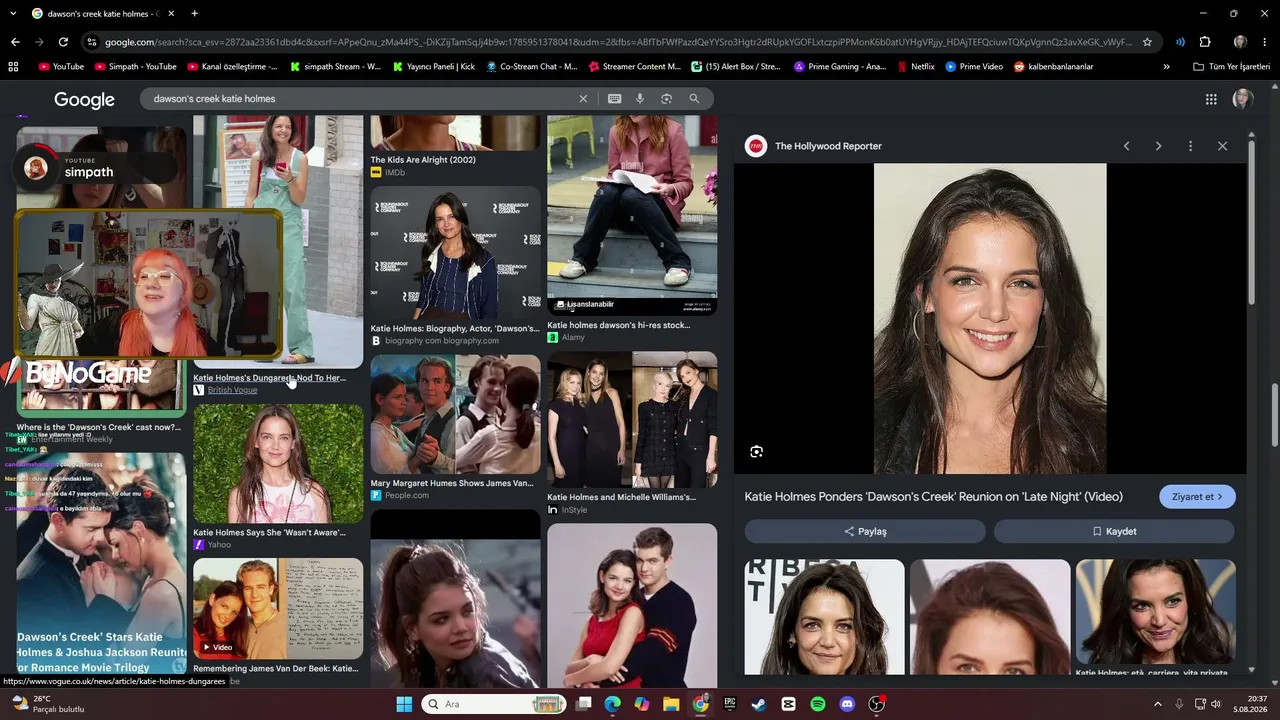This screenshot has height=720, width=1280.
Task: Open the Chrome three-dot menu
Action: pyautogui.click(x=1265, y=42)
